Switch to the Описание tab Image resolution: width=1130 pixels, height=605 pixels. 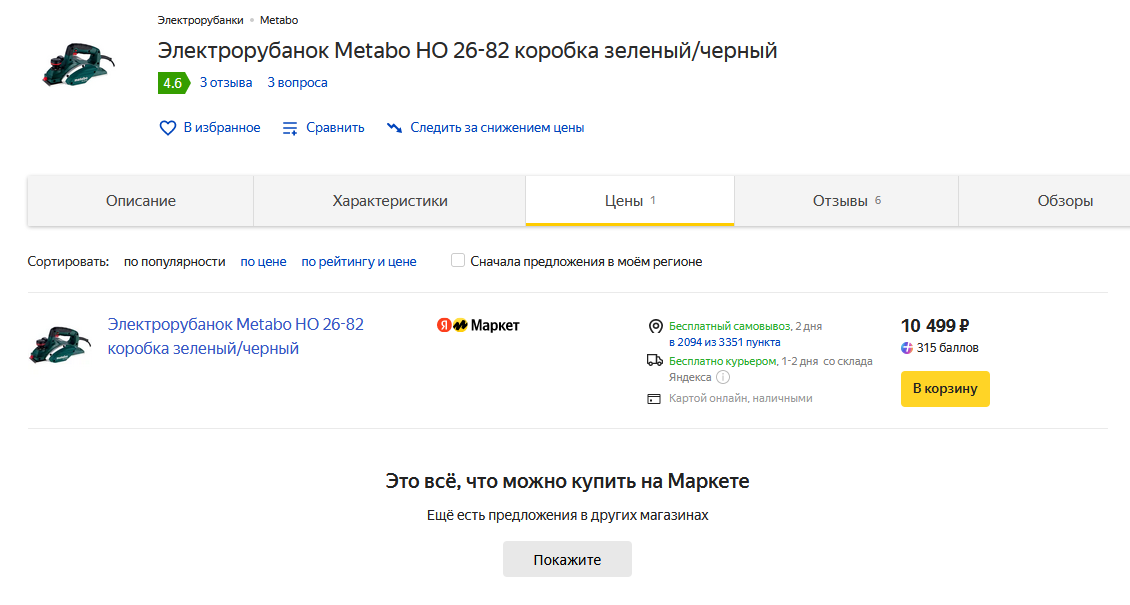tap(141, 201)
